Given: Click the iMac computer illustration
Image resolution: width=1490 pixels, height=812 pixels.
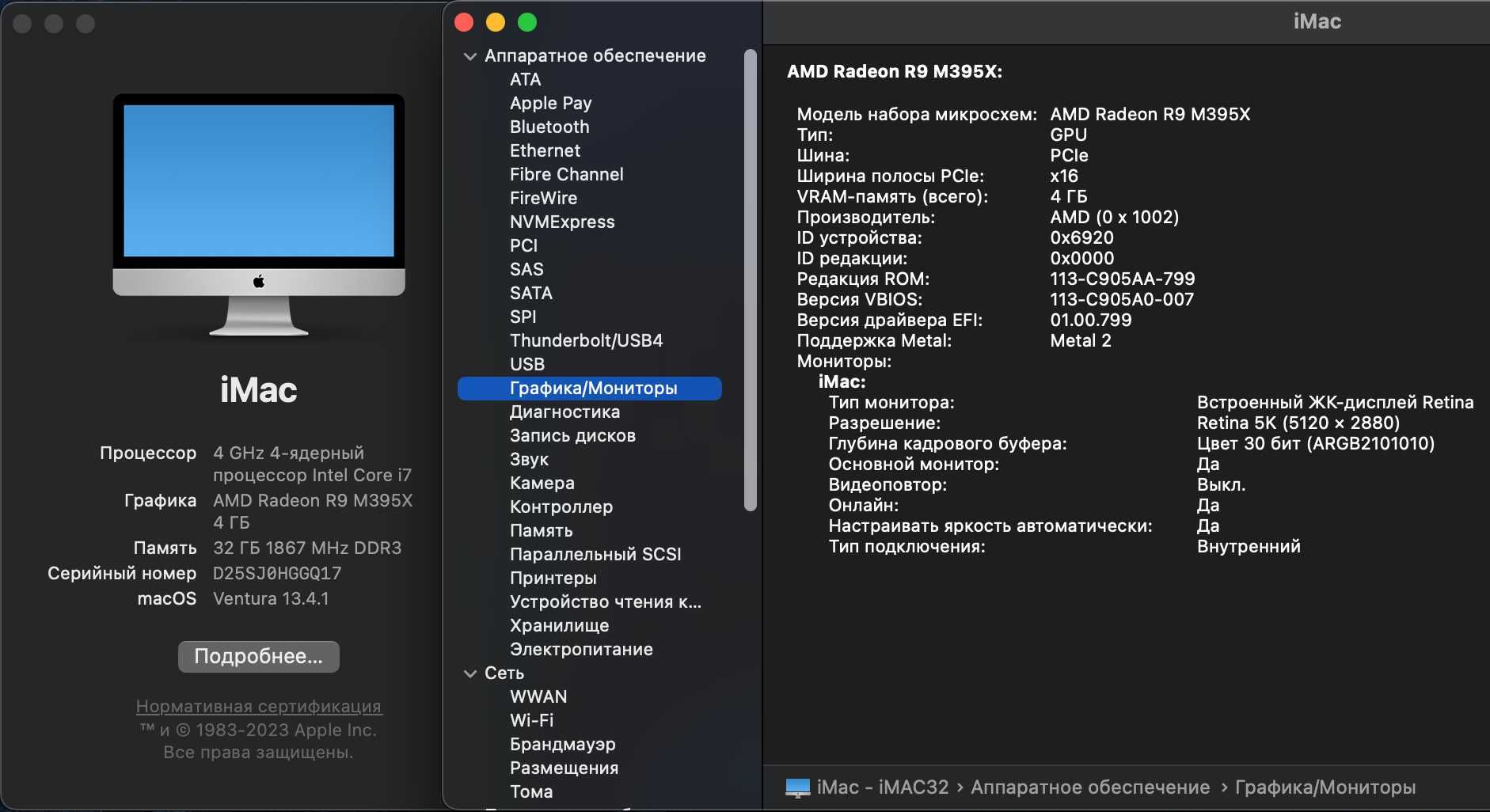Looking at the screenshot, I should (x=259, y=215).
